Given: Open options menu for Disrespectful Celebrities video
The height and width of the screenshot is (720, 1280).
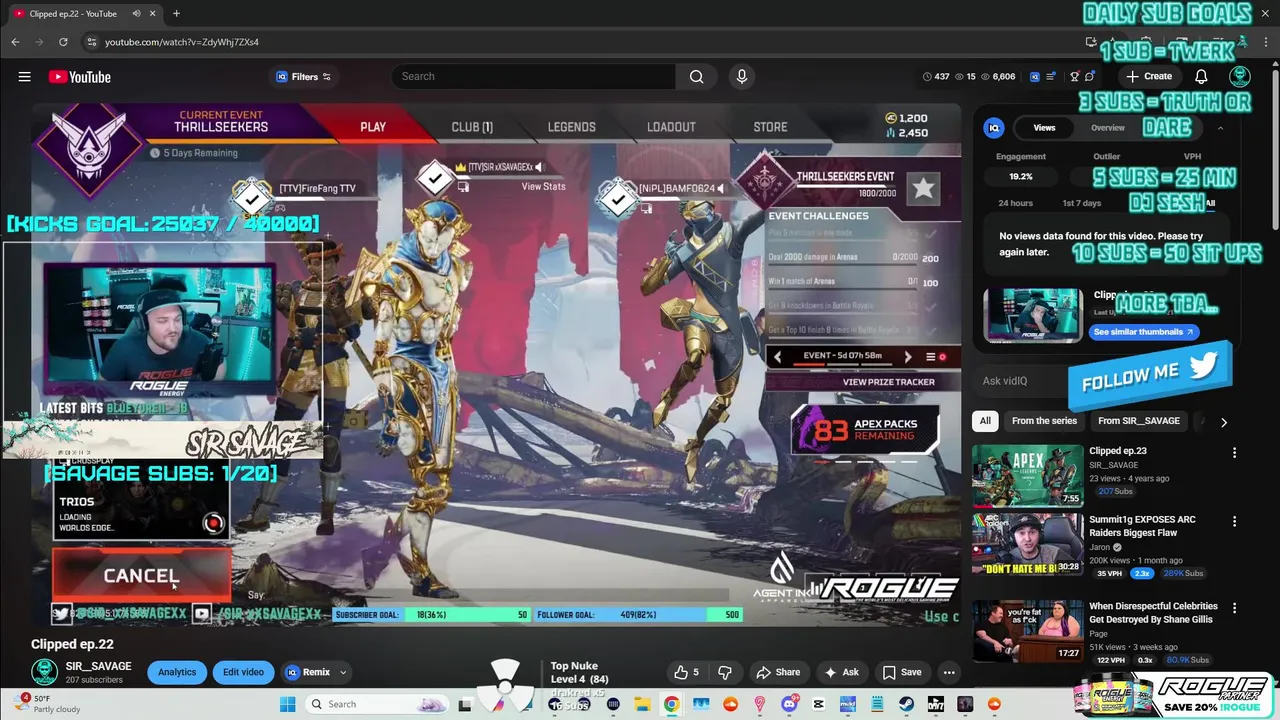Looking at the screenshot, I should pos(1234,608).
